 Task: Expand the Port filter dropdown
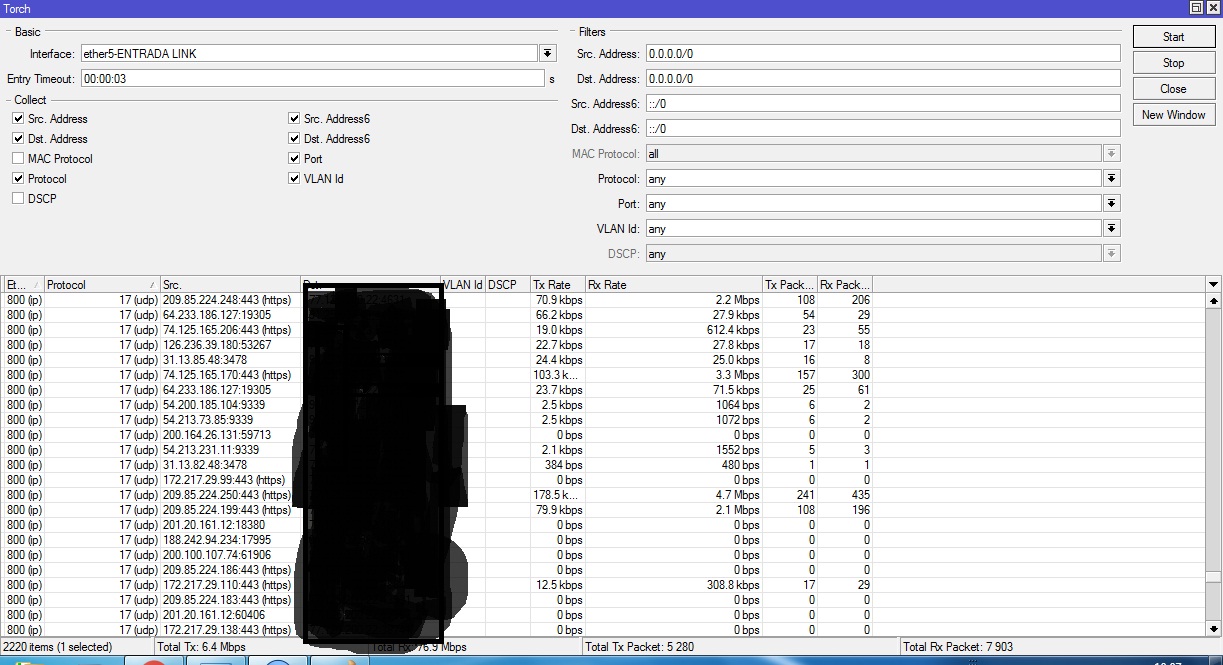[1111, 204]
